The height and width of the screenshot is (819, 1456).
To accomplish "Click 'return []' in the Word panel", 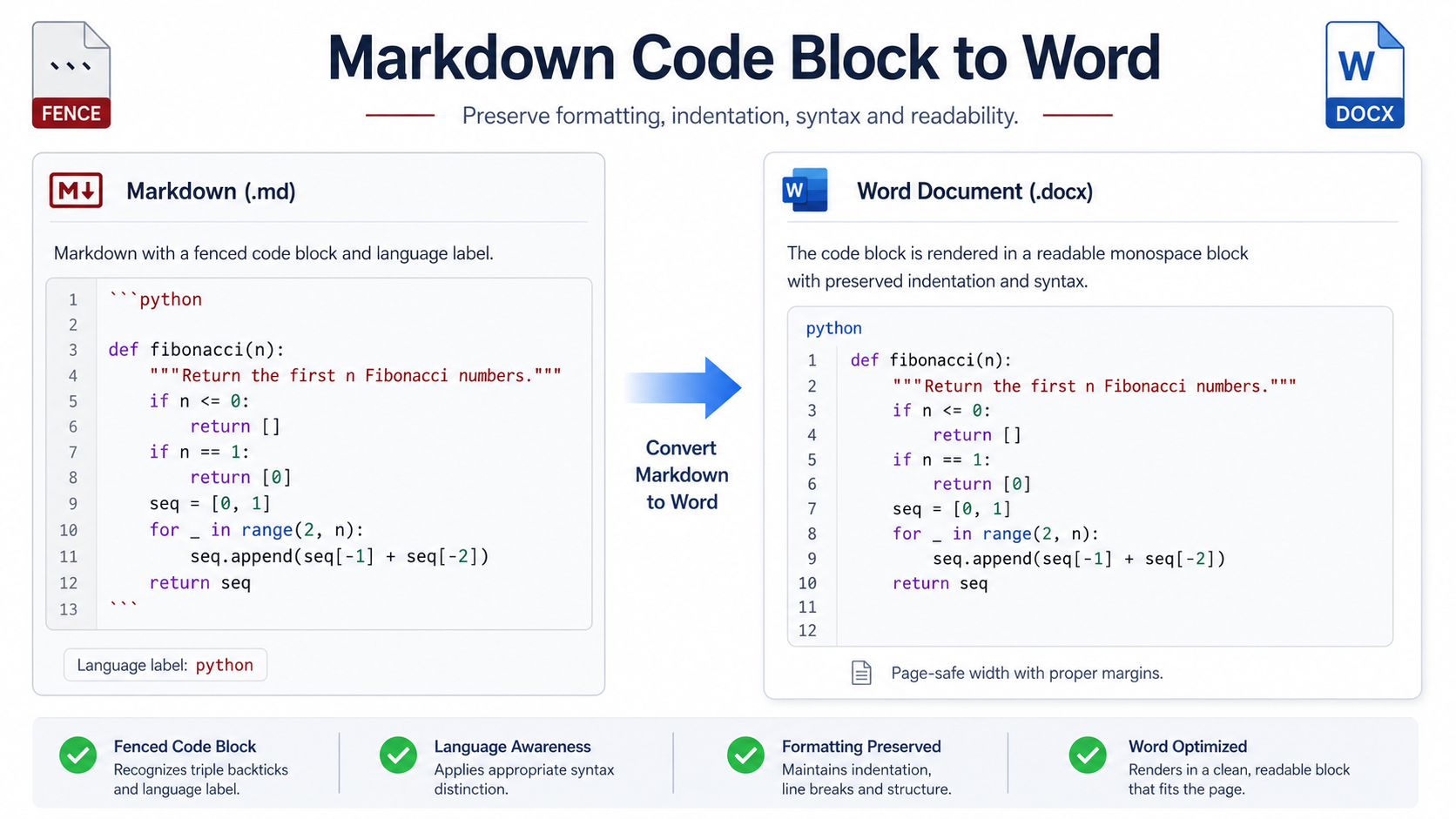I will [977, 435].
